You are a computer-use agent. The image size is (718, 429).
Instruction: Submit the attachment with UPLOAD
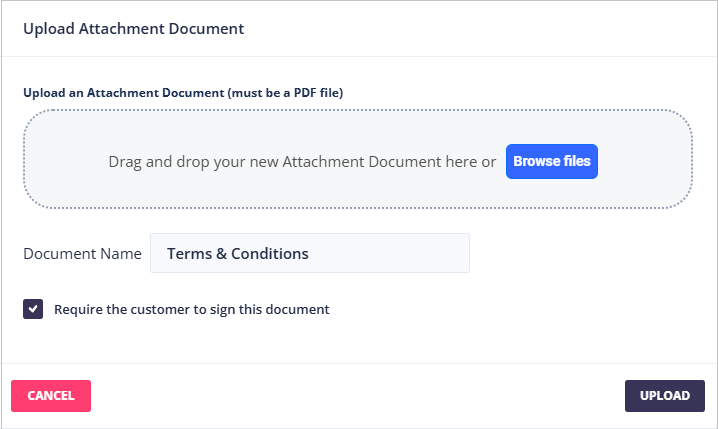(664, 396)
